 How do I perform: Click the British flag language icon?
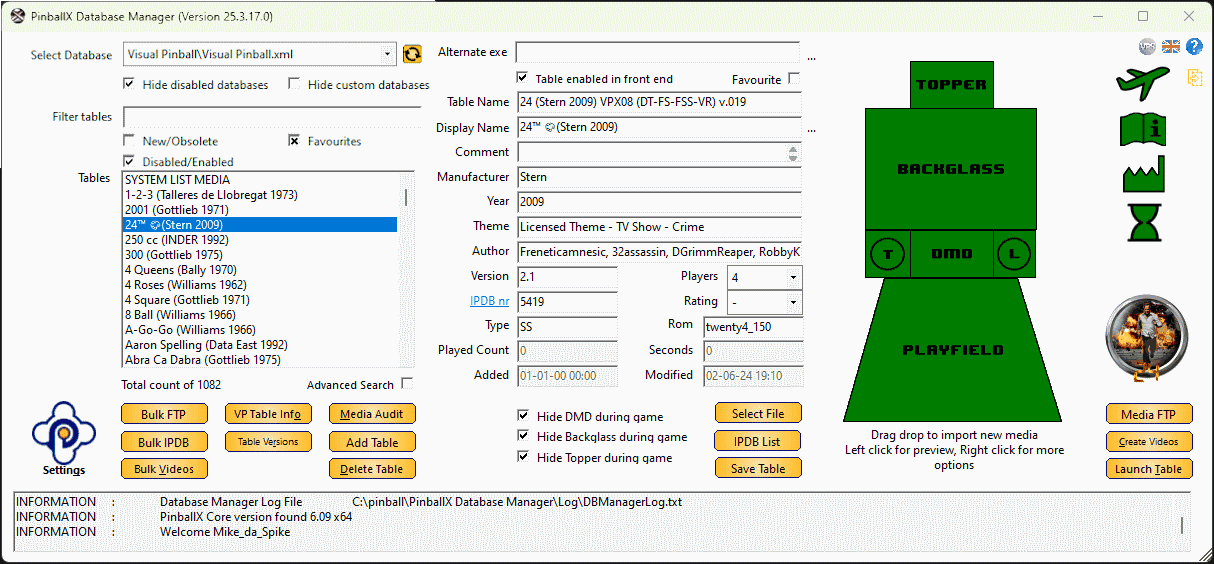point(1171,47)
